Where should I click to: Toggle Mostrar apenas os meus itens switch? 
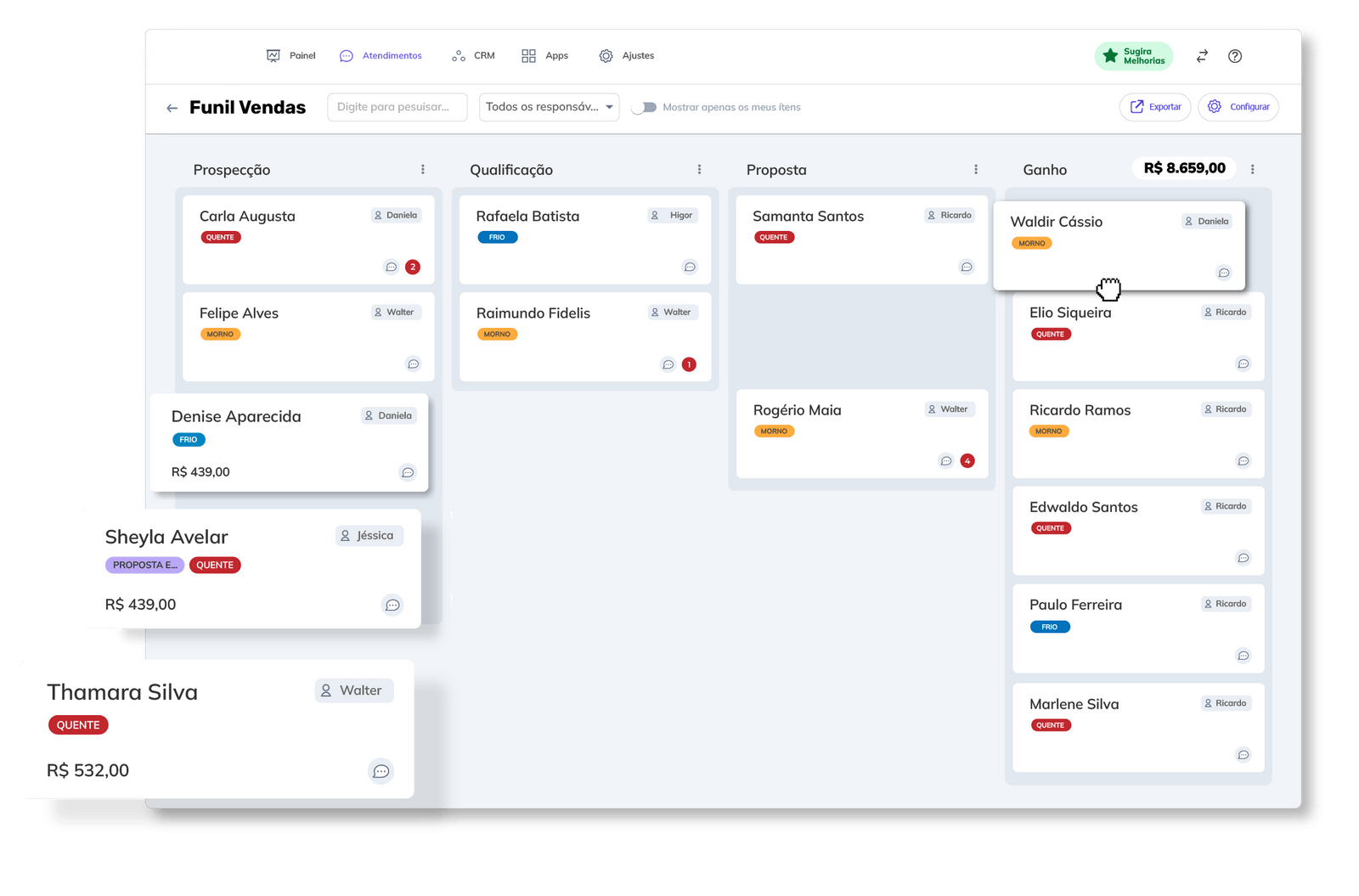click(x=645, y=107)
